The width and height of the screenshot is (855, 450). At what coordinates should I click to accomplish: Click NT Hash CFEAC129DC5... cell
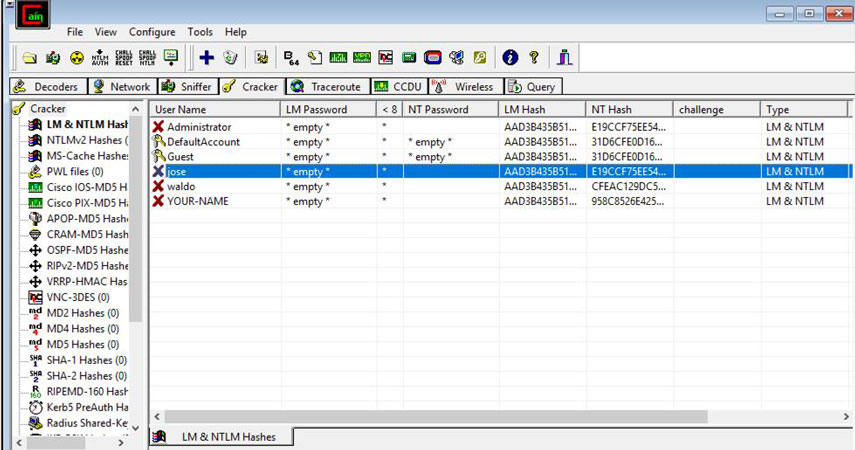pos(629,186)
